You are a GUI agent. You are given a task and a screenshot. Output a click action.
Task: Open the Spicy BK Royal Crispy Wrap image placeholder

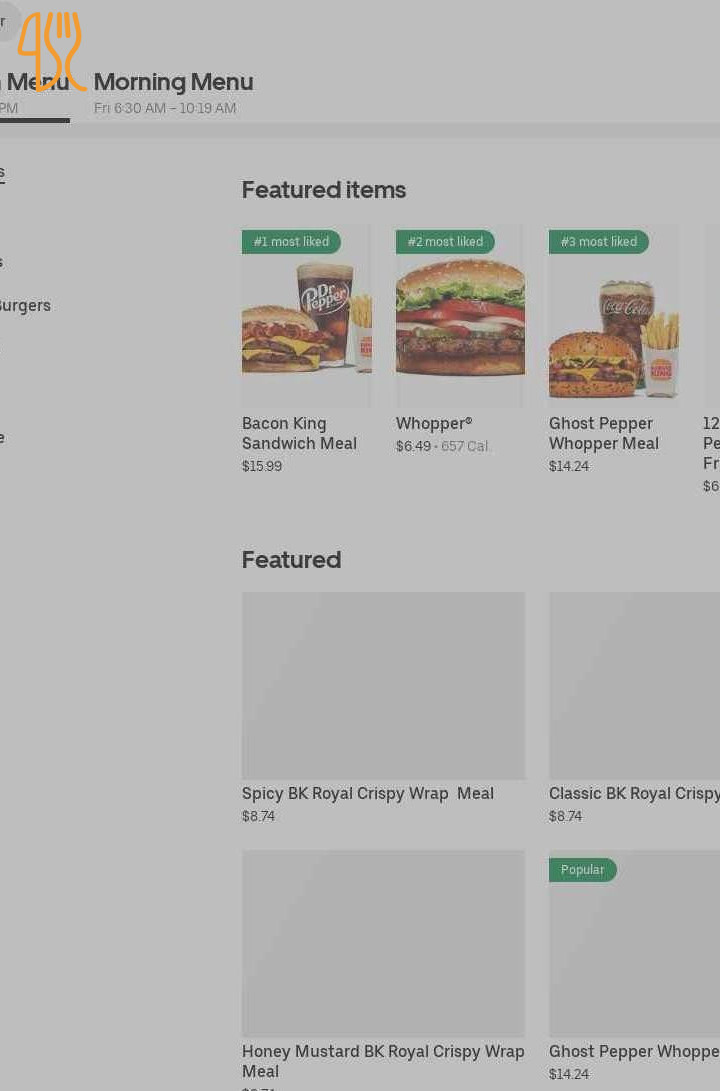(383, 685)
